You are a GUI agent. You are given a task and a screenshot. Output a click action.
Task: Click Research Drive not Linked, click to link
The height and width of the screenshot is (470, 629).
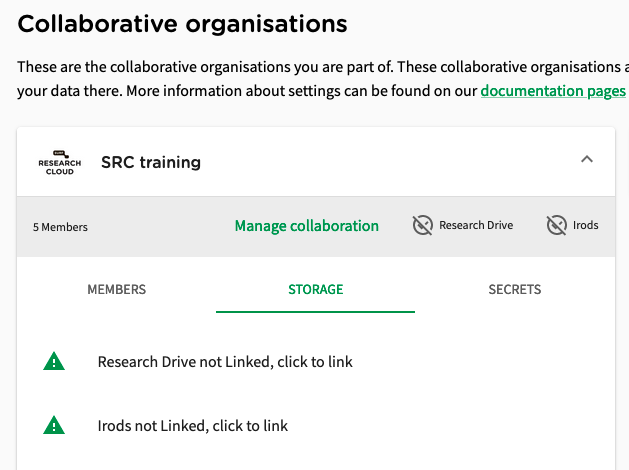pyautogui.click(x=225, y=362)
